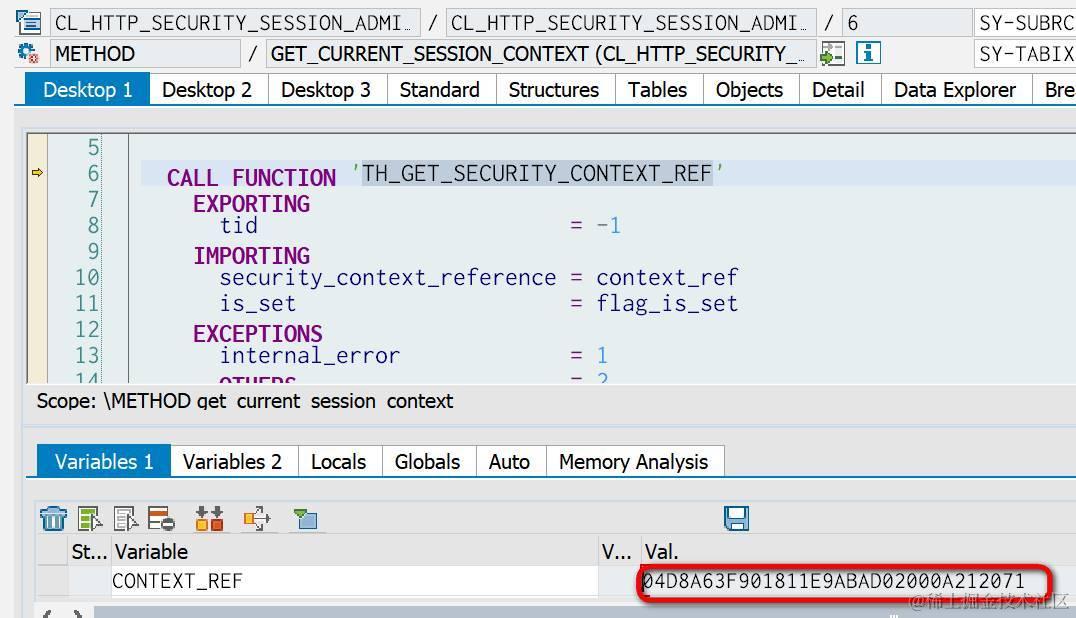
Task: Click tid parameter on line 8
Action: (239, 225)
